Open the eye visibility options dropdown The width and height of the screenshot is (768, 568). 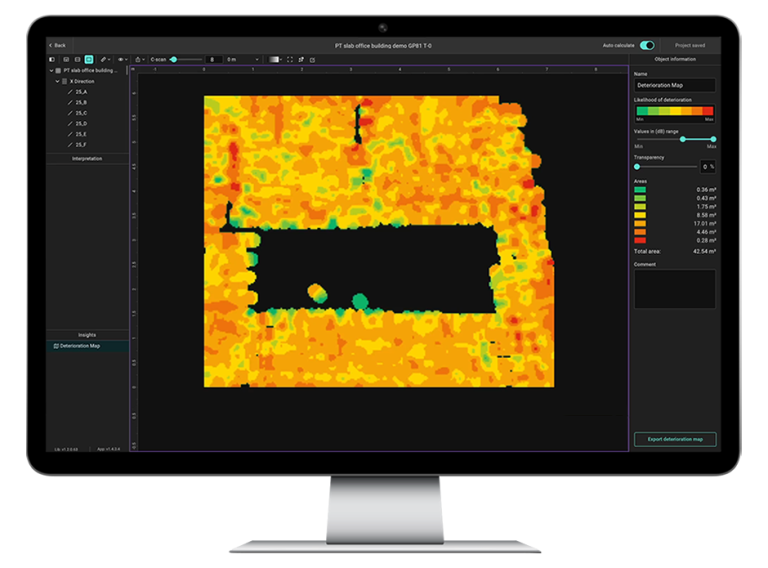(122, 59)
